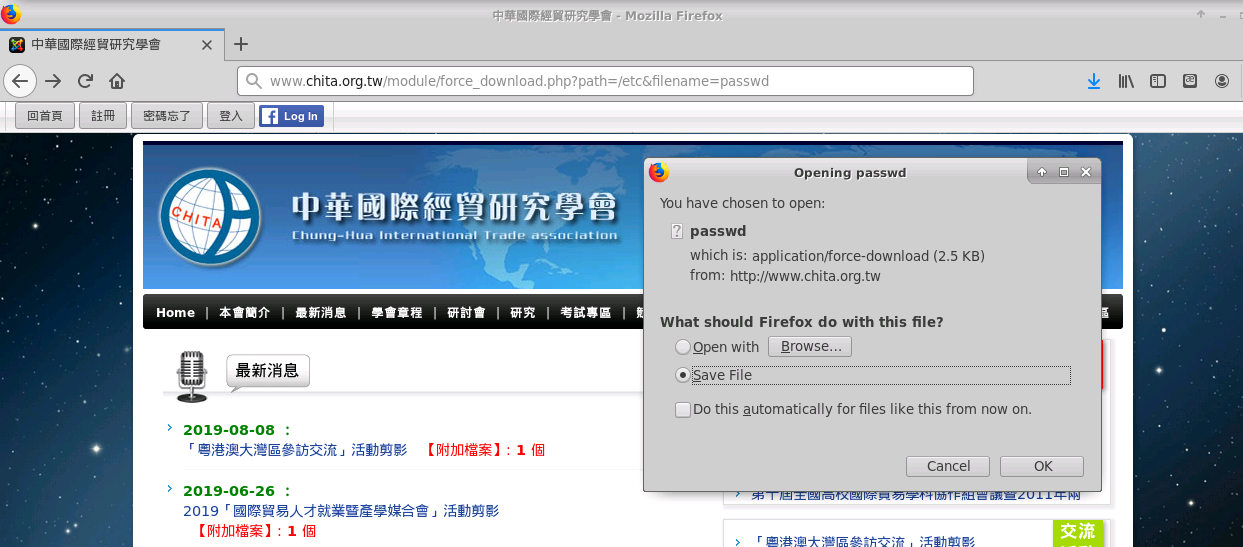Viewport: 1243px width, 547px height.
Task: Open the Home menu item
Action: [175, 313]
